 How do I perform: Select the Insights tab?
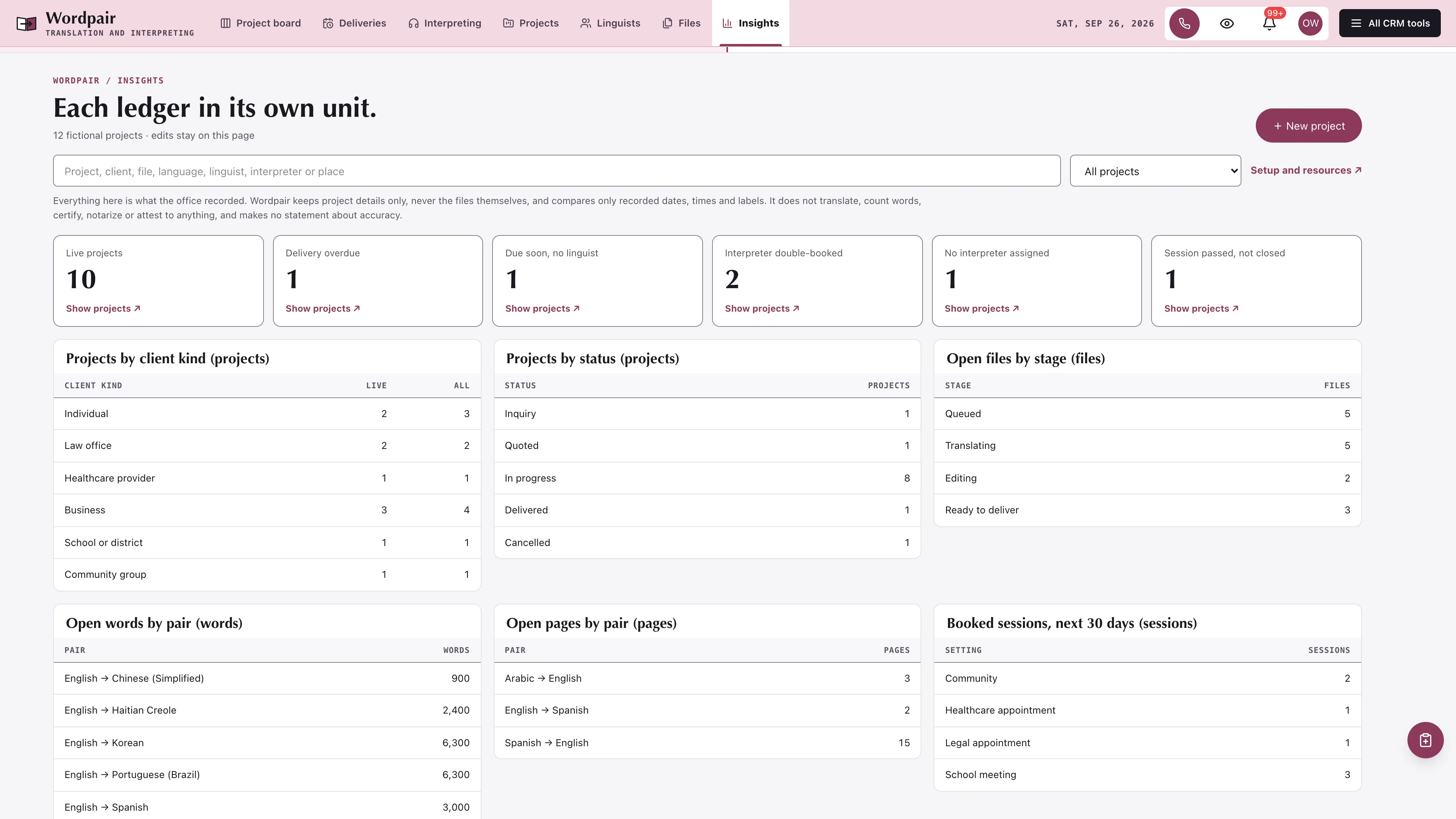[x=751, y=23]
